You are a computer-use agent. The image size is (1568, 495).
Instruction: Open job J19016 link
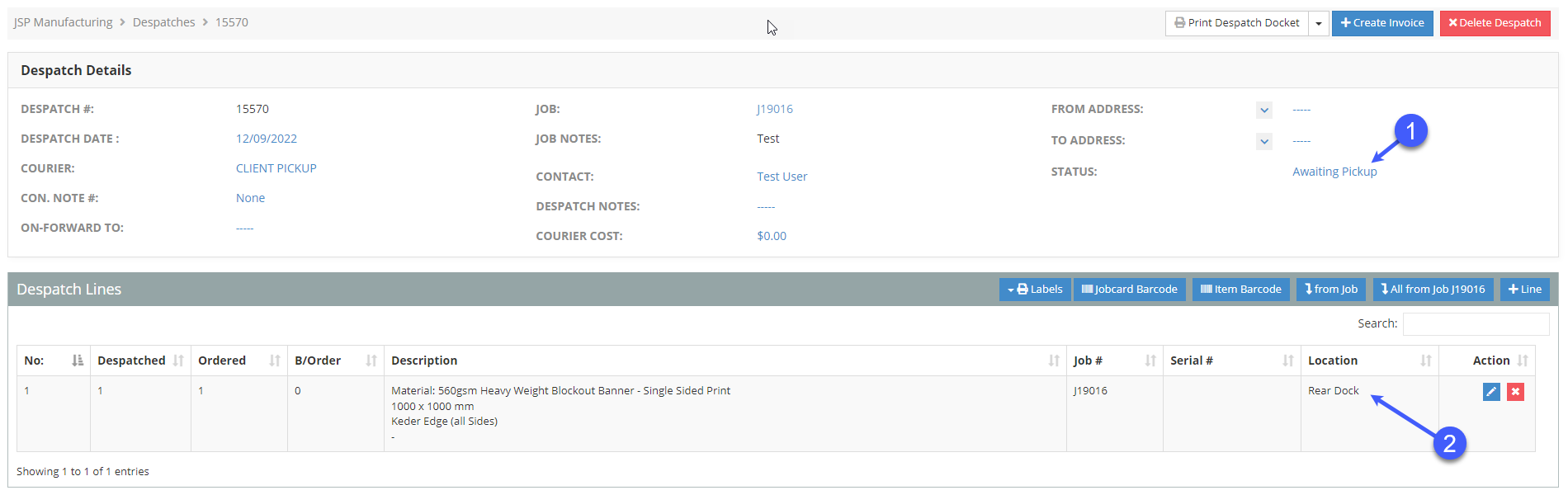pos(774,109)
